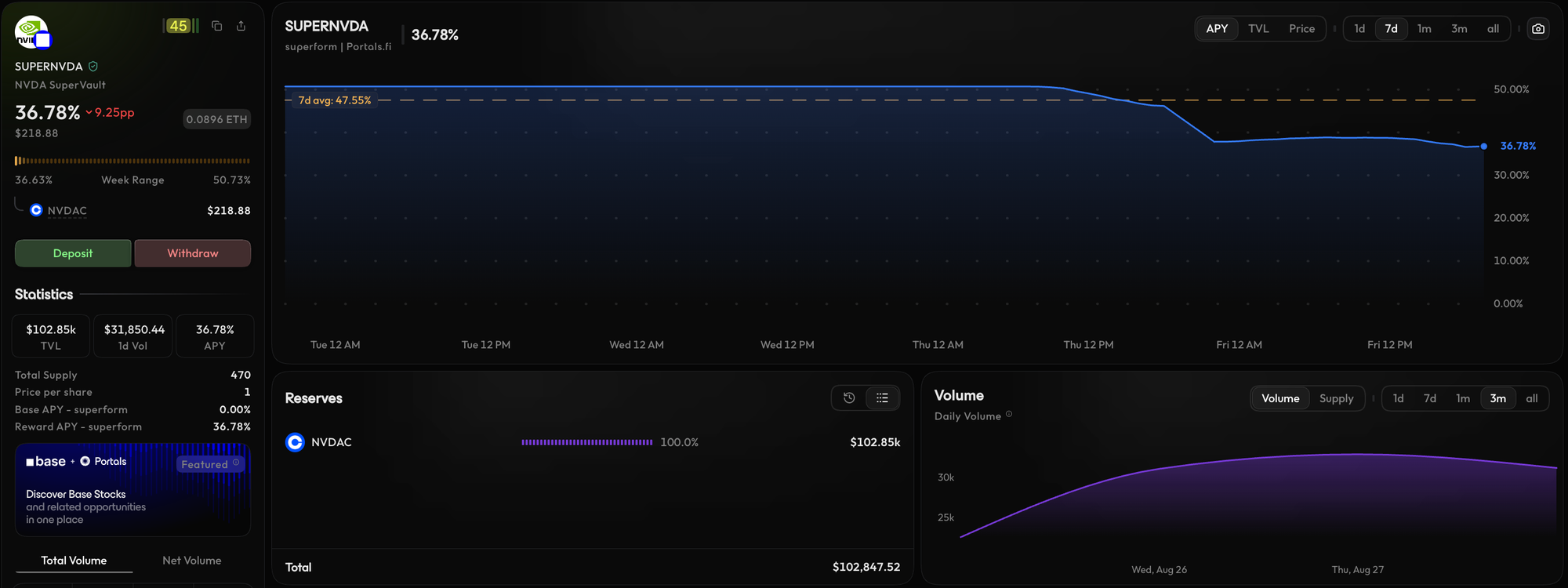Open the Total Volume tab
Screen dimensions: 1568x588
click(x=74, y=561)
